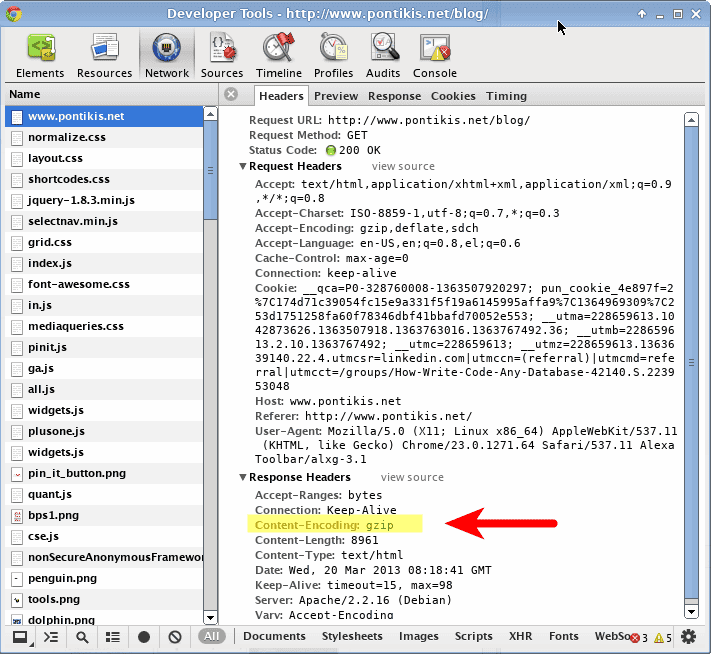Click the tools.png file icon

click(x=17, y=600)
